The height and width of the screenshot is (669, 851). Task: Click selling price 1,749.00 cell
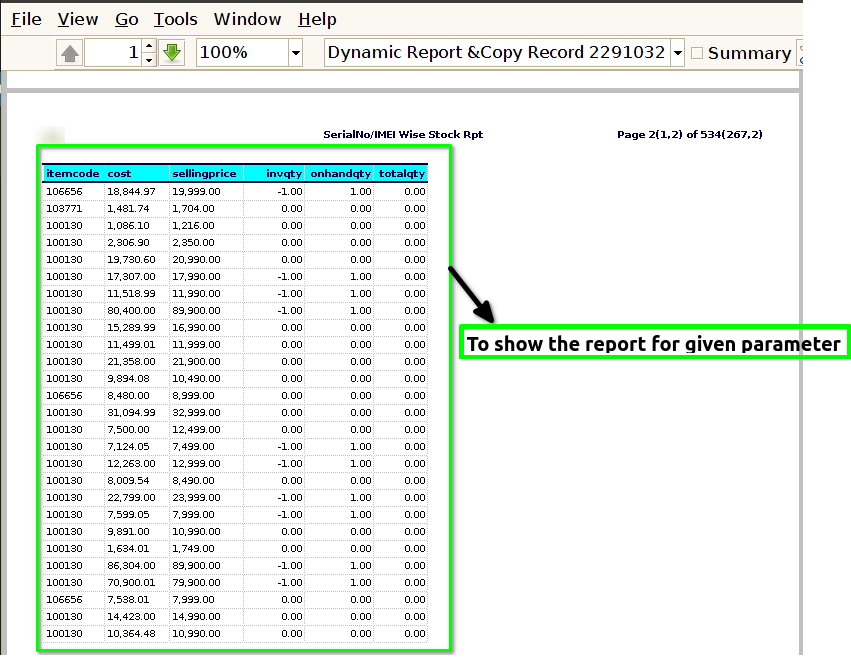click(193, 549)
